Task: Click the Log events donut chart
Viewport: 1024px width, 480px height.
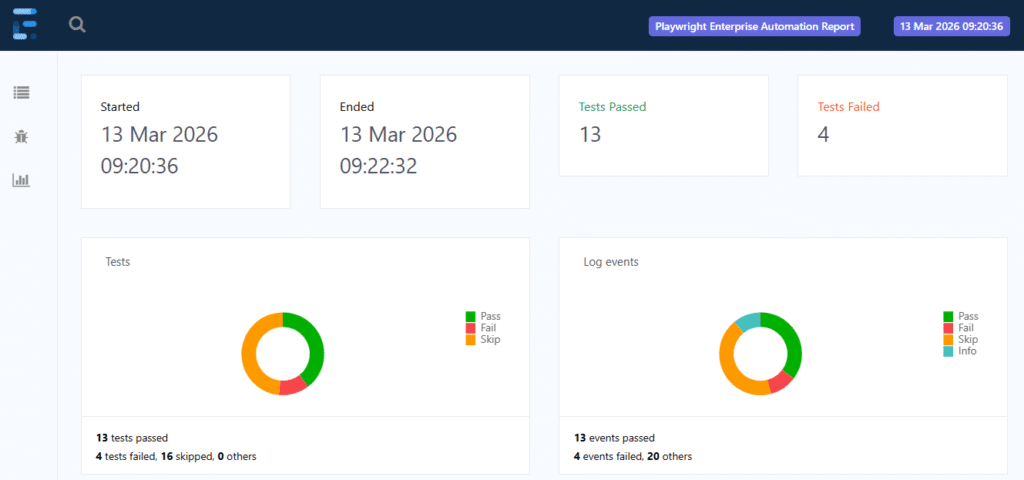Action: tap(761, 353)
